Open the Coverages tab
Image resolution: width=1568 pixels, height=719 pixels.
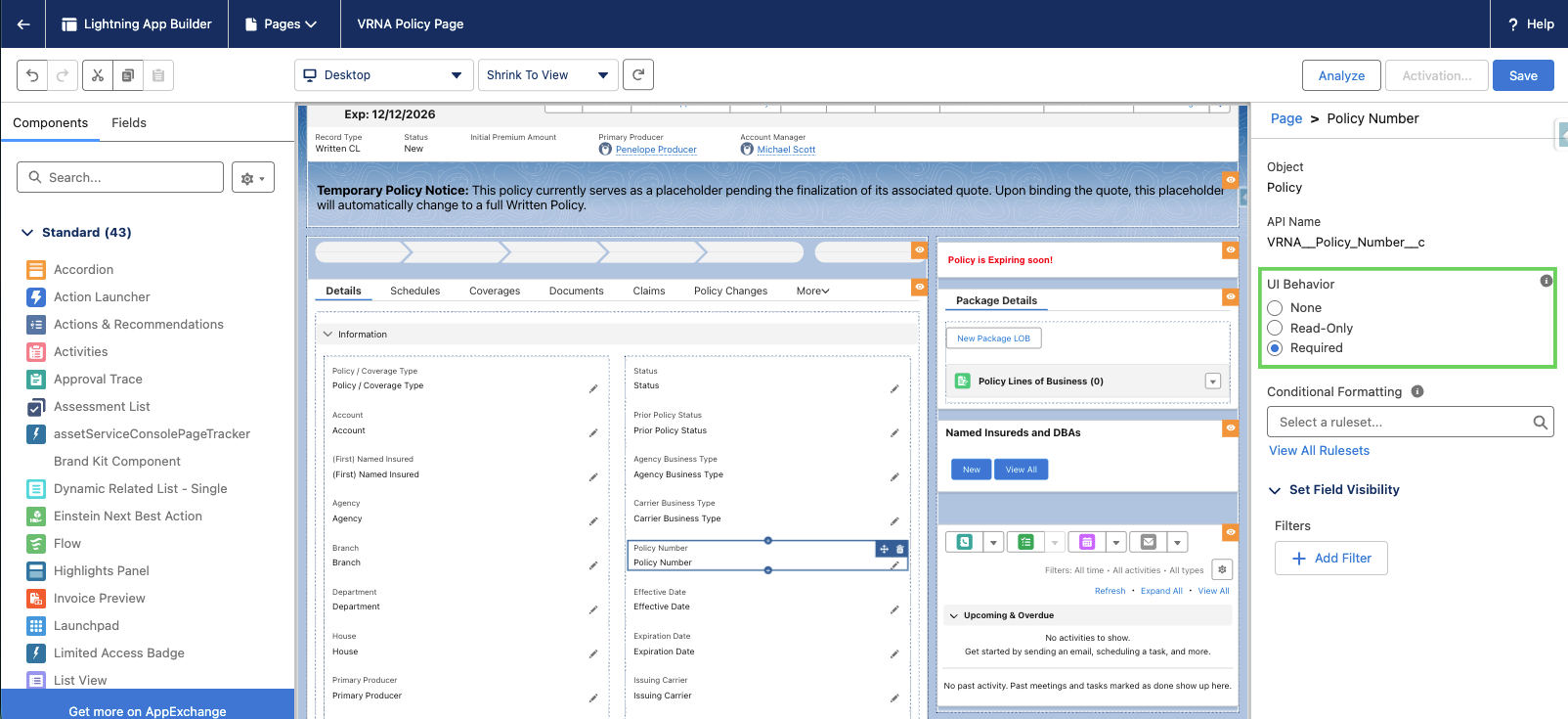[495, 292]
